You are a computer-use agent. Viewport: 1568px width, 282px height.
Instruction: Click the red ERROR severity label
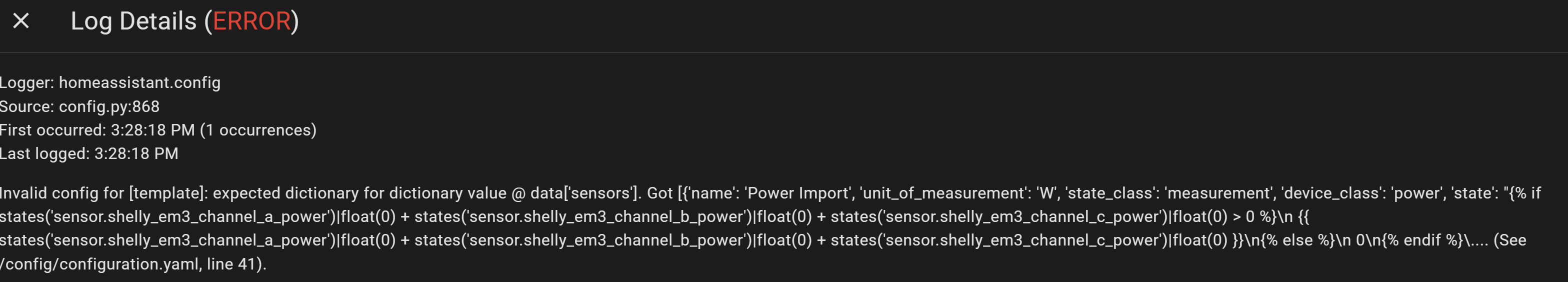point(251,21)
